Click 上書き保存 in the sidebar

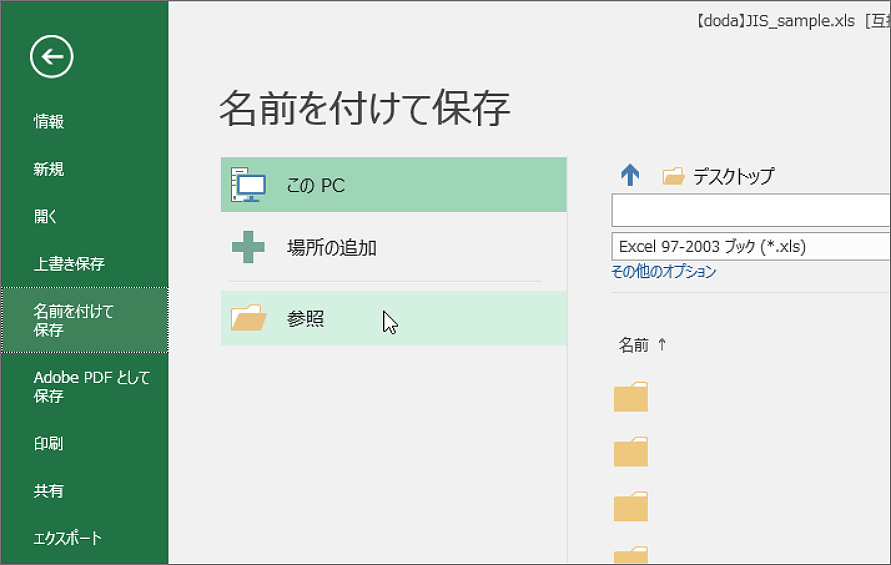(x=69, y=264)
